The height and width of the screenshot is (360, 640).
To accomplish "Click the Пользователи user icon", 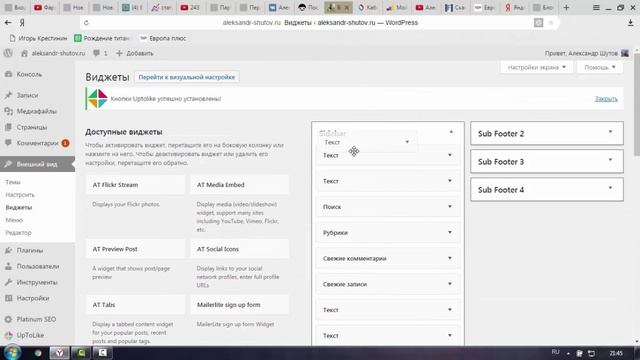I will 8,266.
